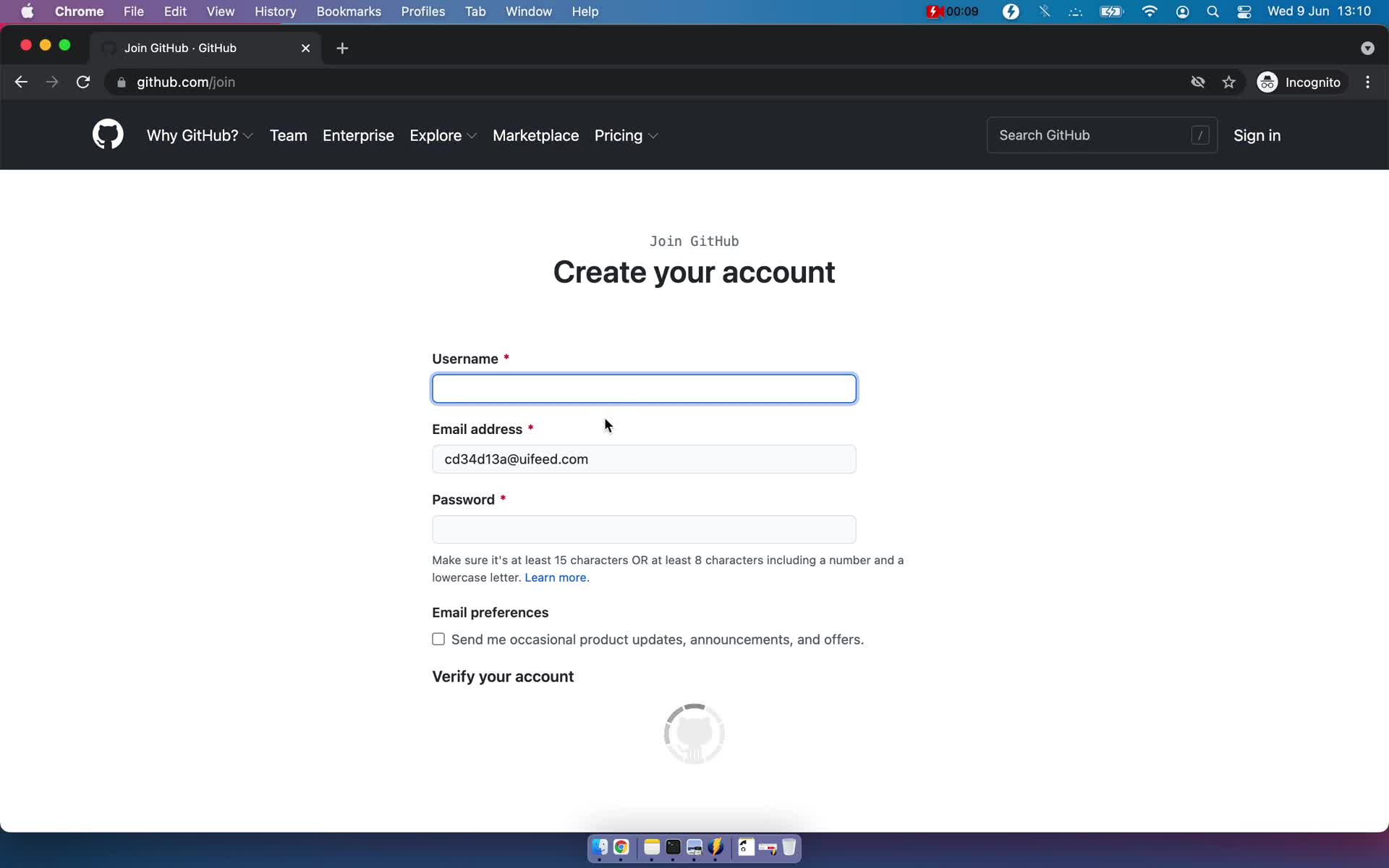Focus the Username input field
The height and width of the screenshot is (868, 1389).
[644, 388]
